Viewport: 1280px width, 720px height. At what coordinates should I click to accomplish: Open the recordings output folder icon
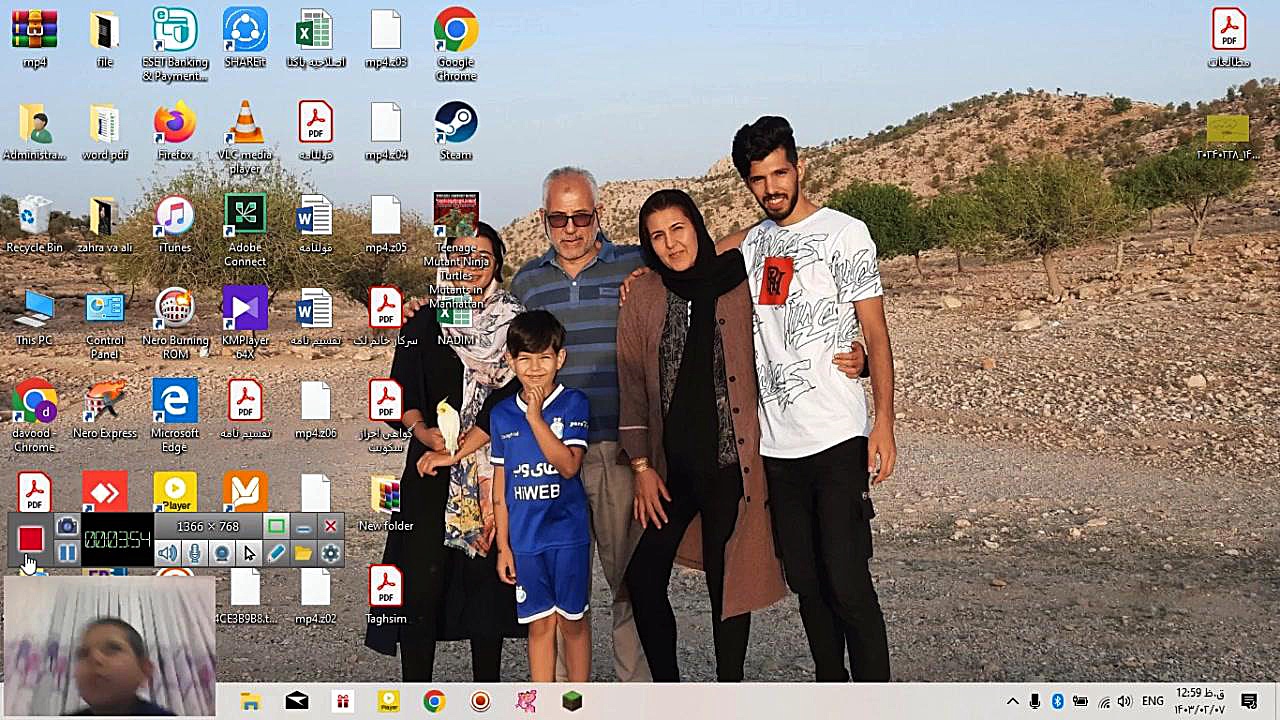tap(303, 552)
